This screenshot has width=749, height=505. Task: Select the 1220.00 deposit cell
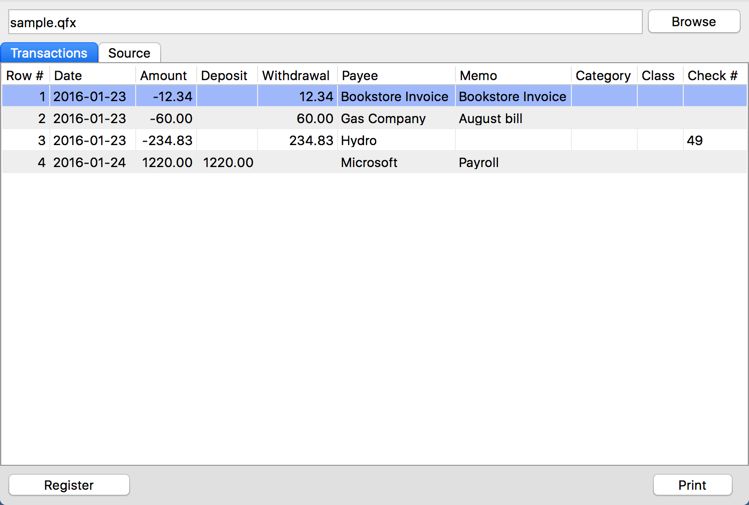[x=227, y=162]
